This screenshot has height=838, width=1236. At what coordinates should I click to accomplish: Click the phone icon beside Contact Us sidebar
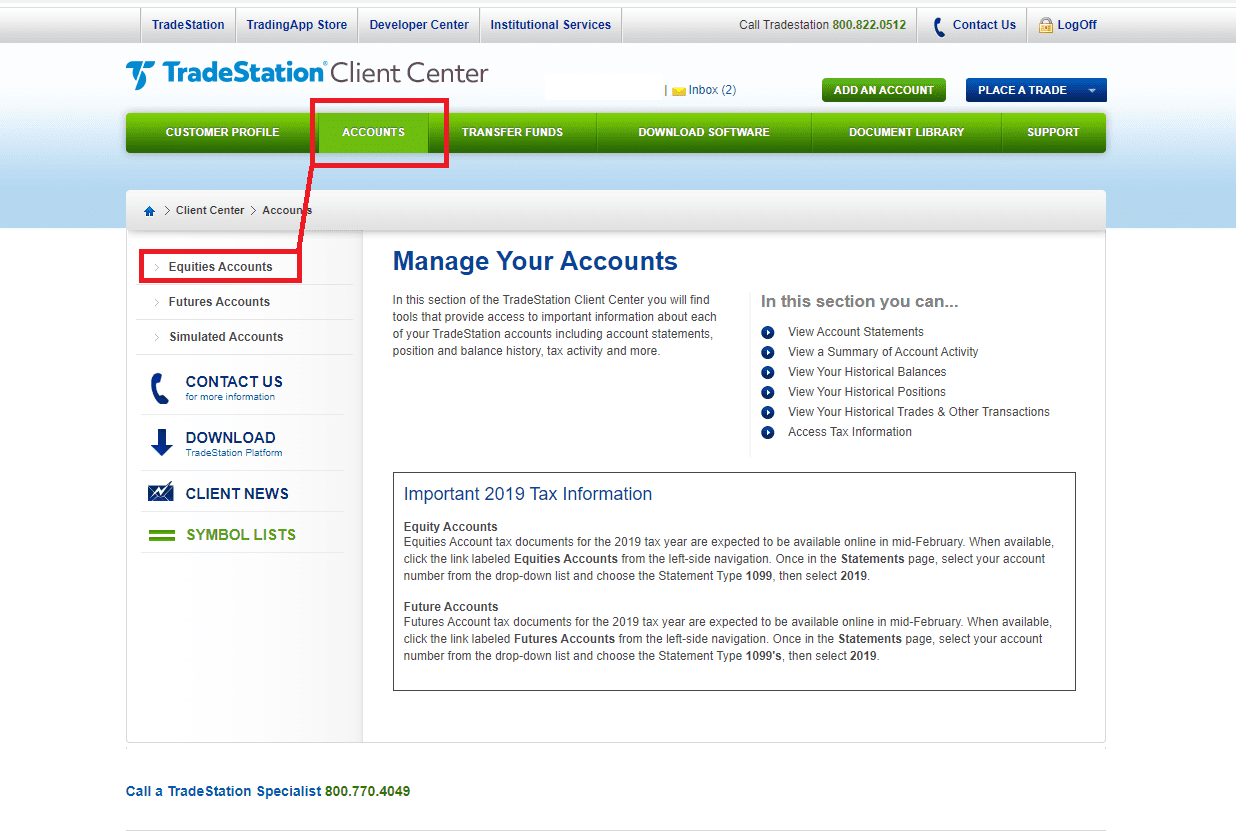point(159,388)
